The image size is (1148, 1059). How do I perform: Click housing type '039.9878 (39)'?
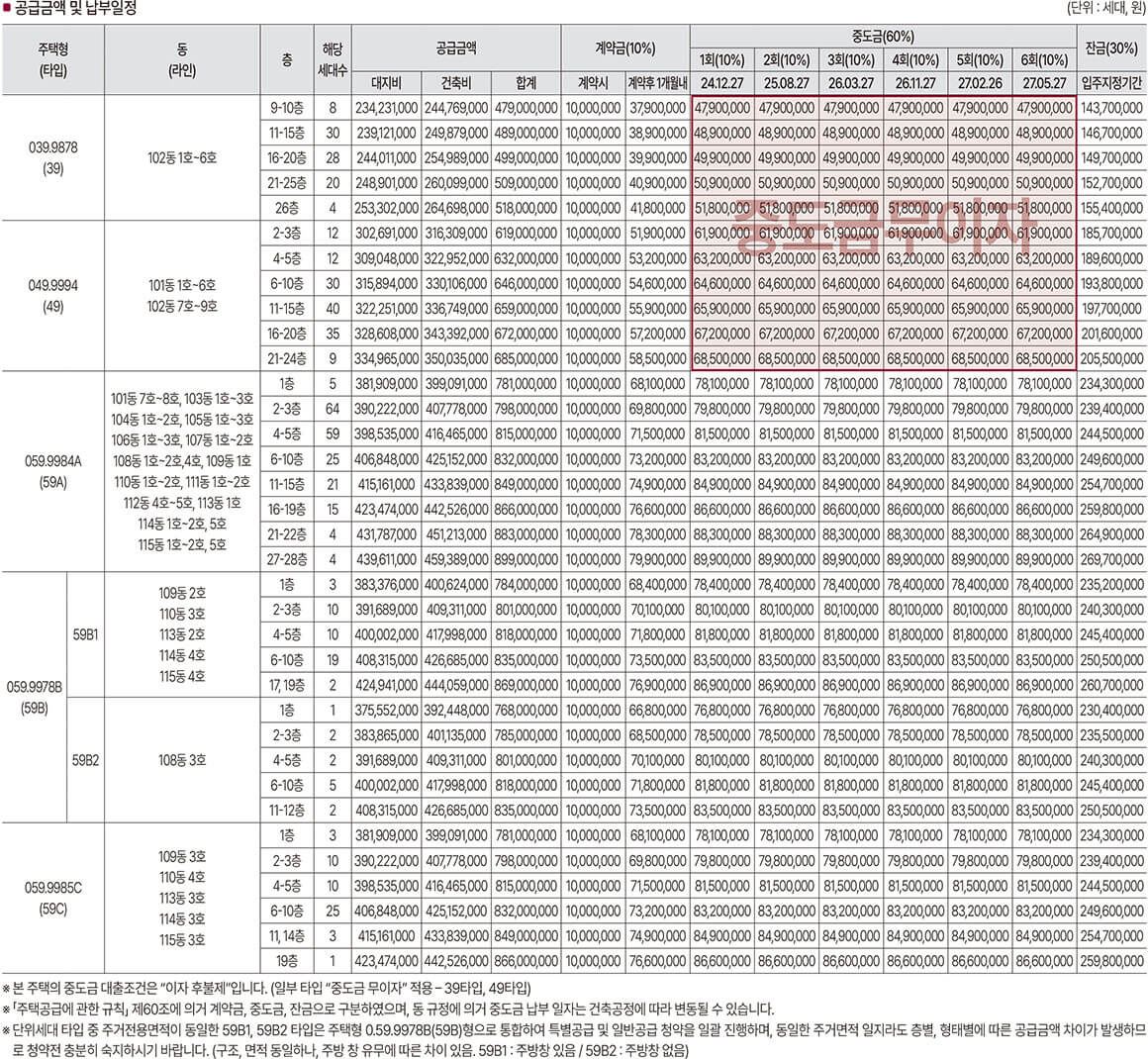coord(52,157)
